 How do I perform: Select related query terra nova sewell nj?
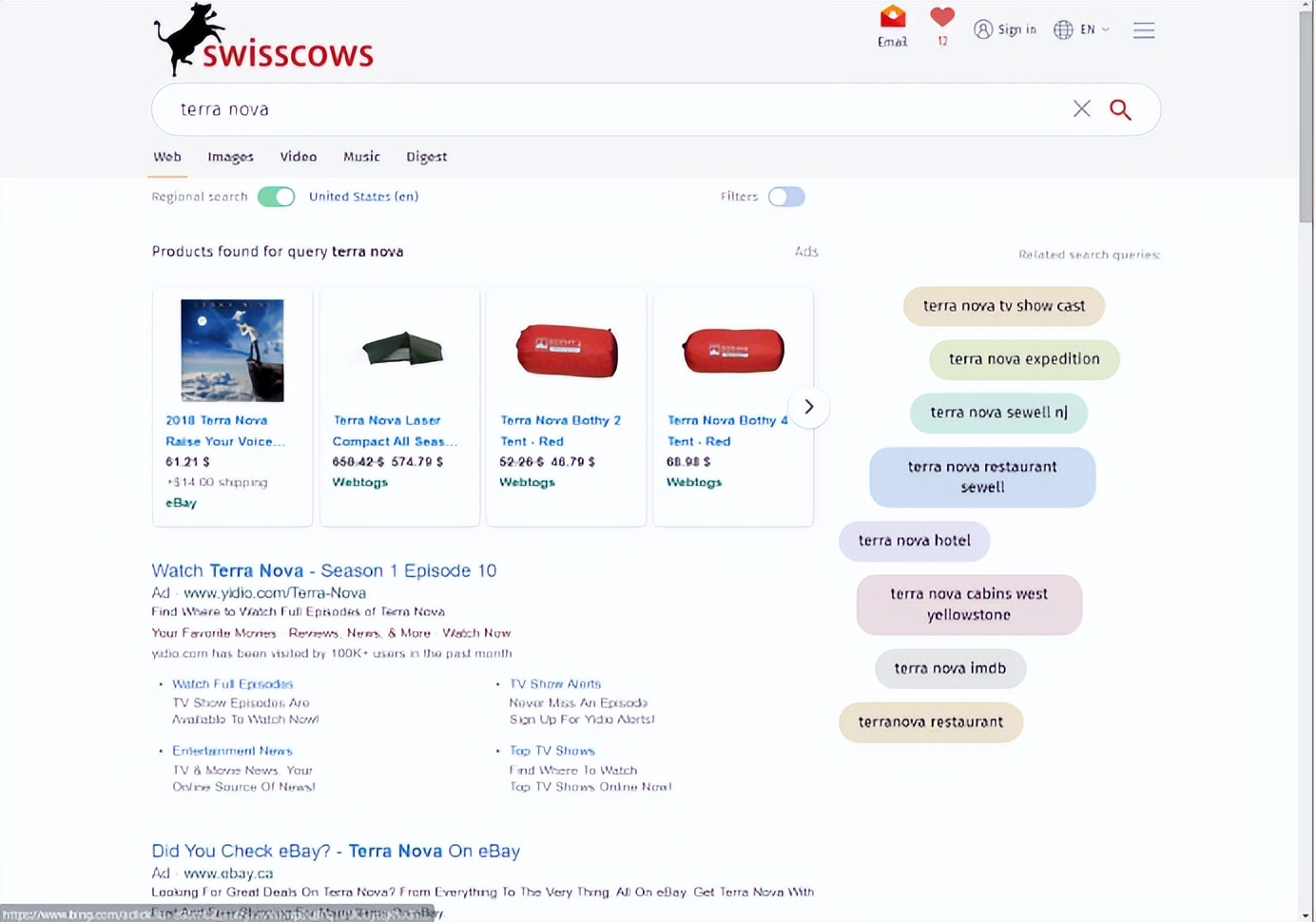998,413
